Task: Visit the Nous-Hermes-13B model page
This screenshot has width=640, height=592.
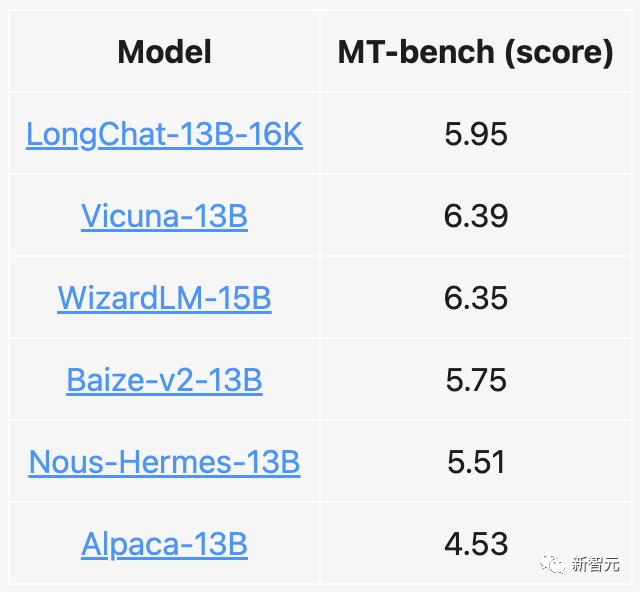Action: coord(164,462)
